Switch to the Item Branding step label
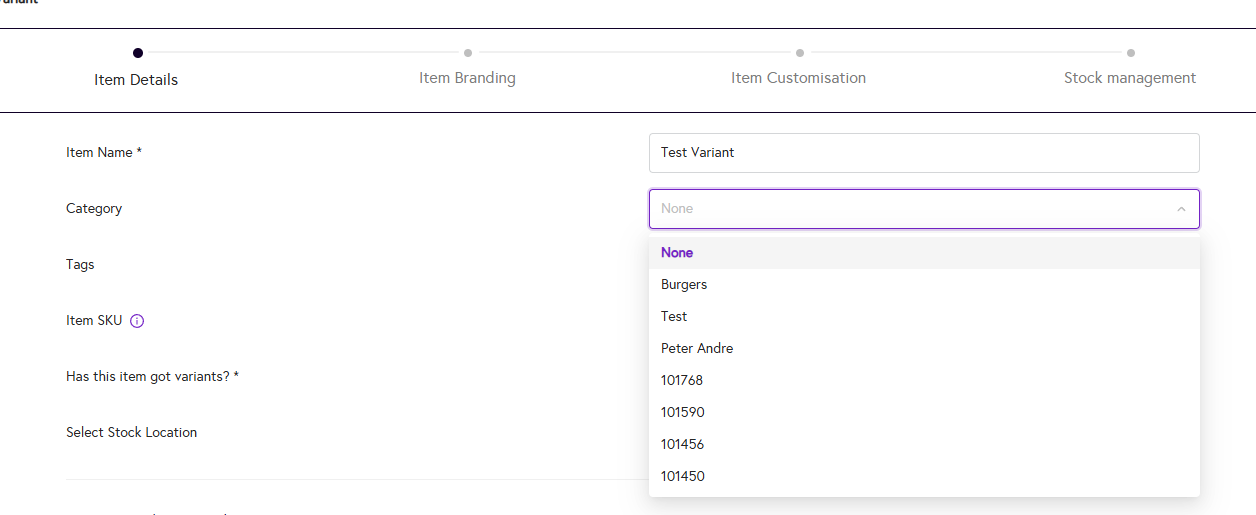 pos(467,78)
